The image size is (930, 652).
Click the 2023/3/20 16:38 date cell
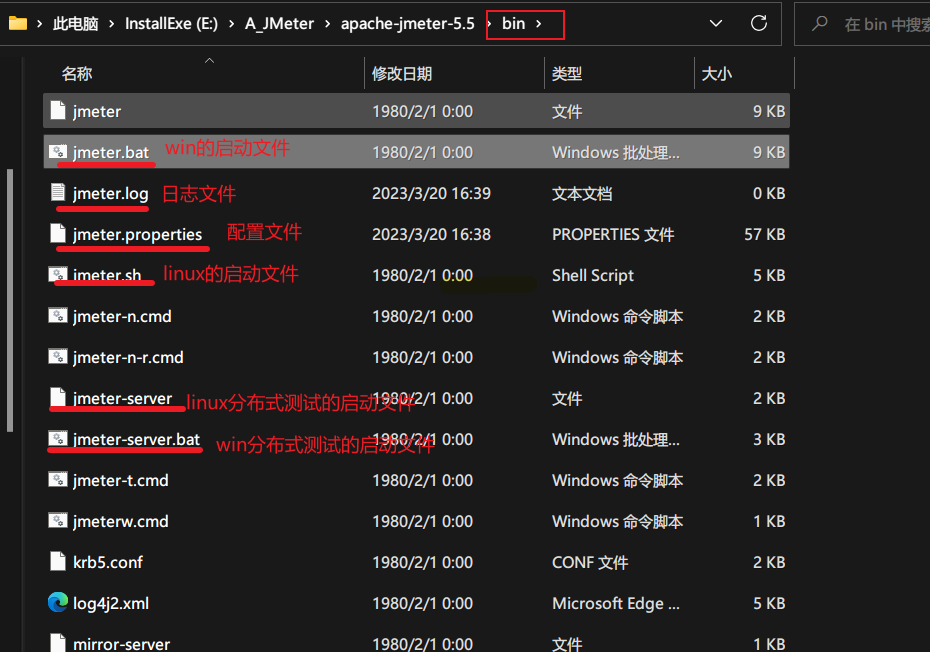coord(431,234)
